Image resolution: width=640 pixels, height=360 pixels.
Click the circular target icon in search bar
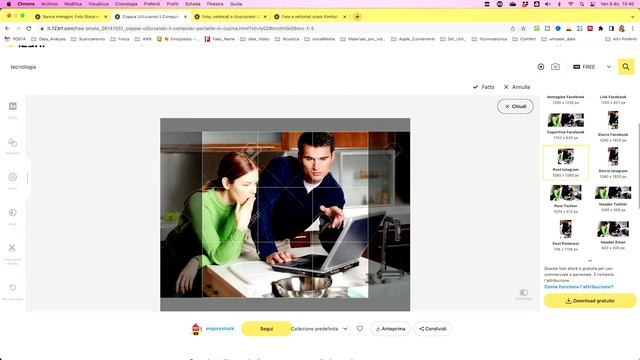540,67
